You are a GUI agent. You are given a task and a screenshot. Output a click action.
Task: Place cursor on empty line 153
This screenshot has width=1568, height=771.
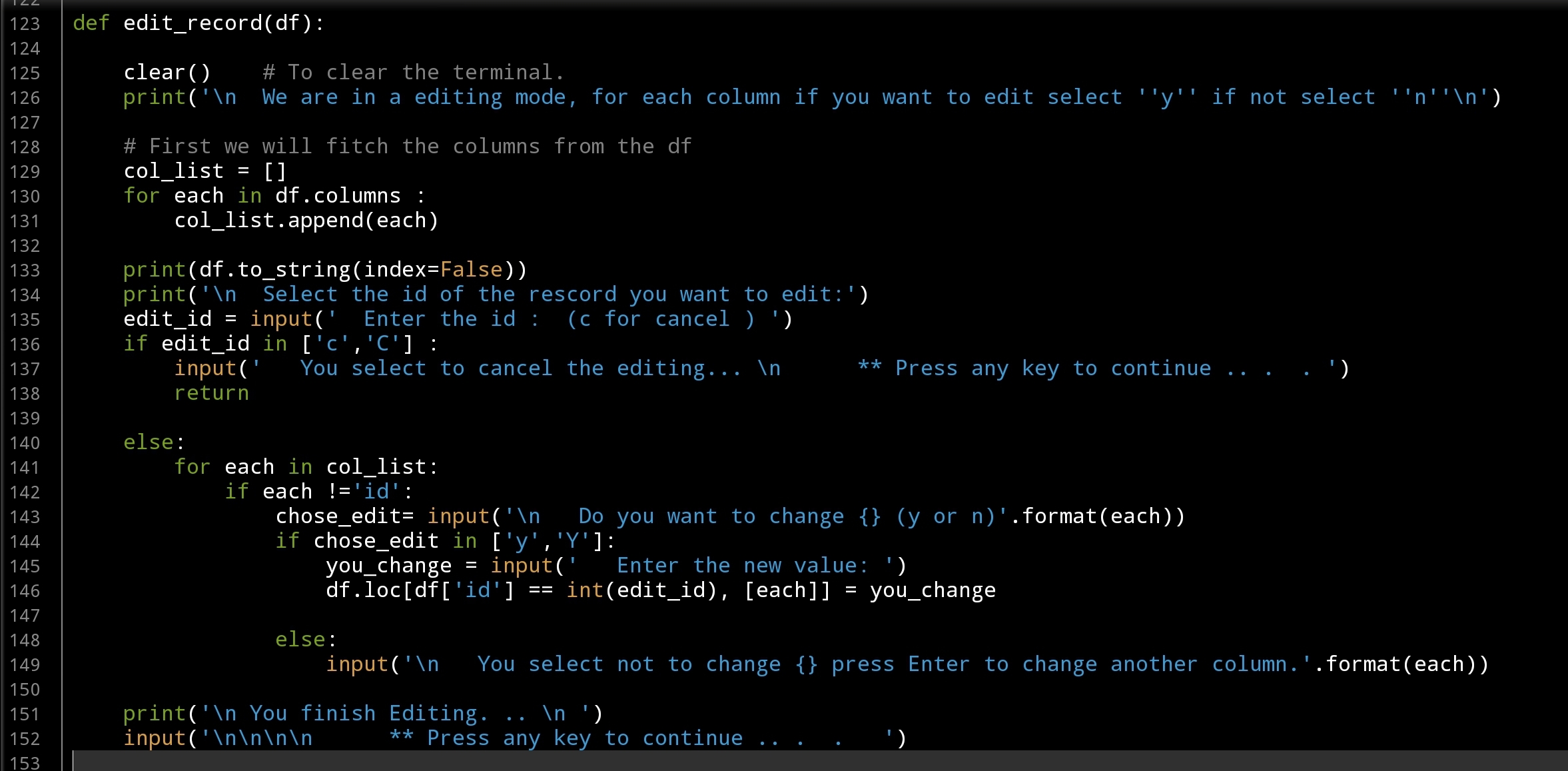400,762
